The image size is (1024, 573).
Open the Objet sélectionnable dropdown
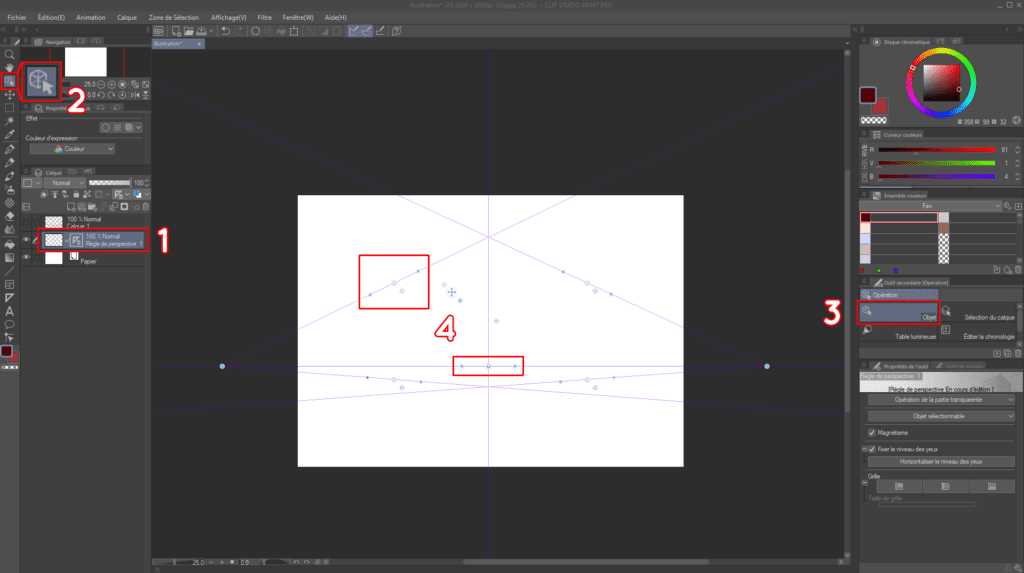tap(941, 416)
